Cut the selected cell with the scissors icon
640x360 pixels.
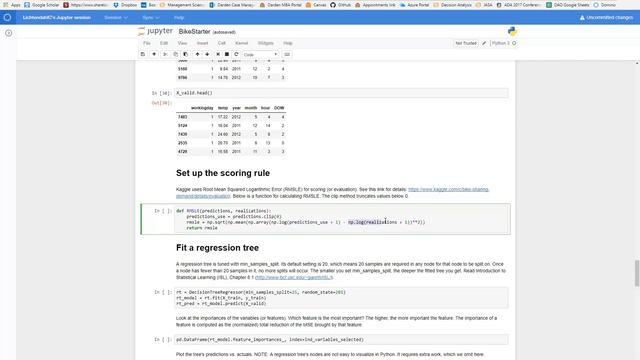tap(165, 54)
